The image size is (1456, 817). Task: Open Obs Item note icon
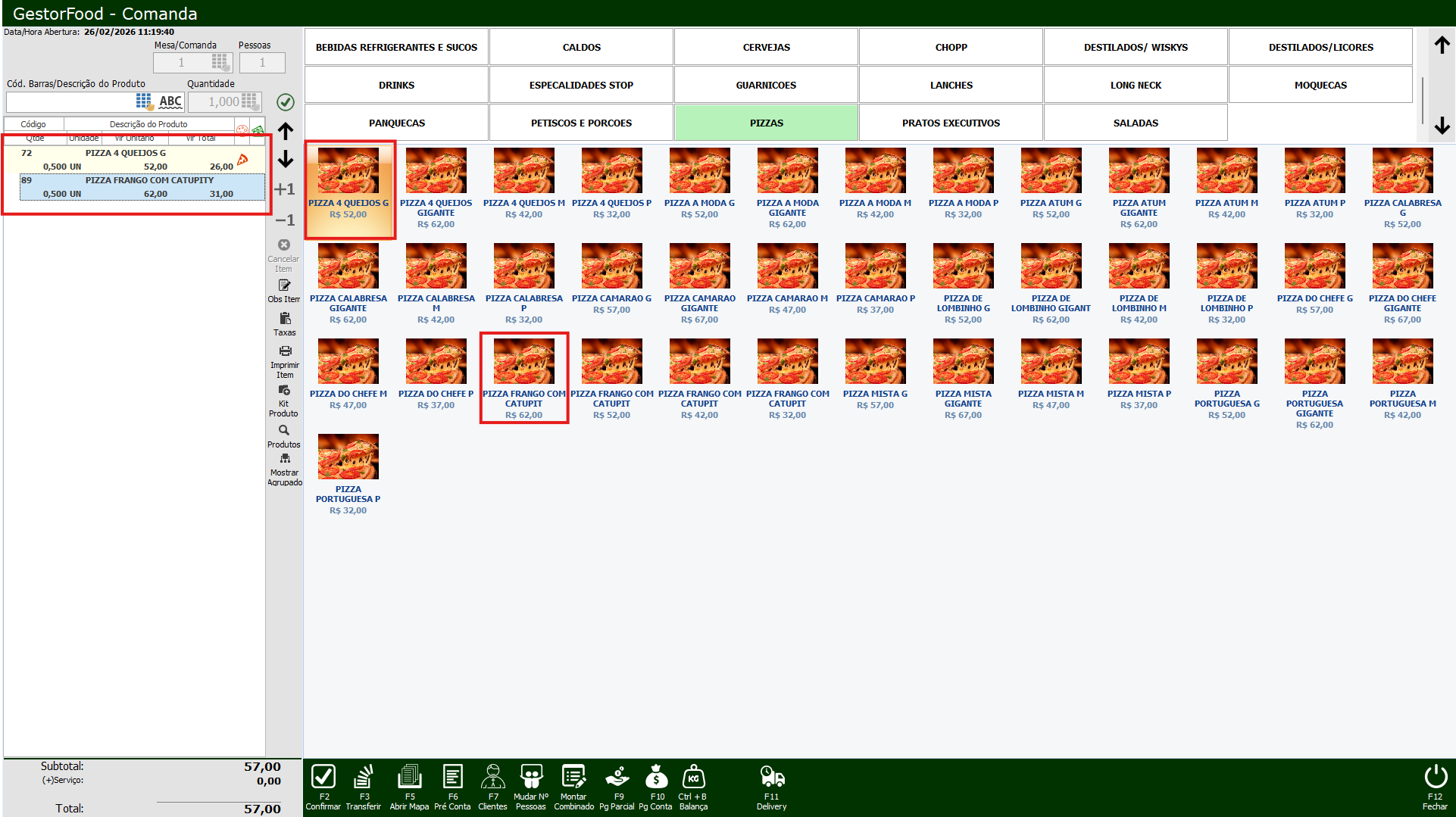[x=284, y=286]
